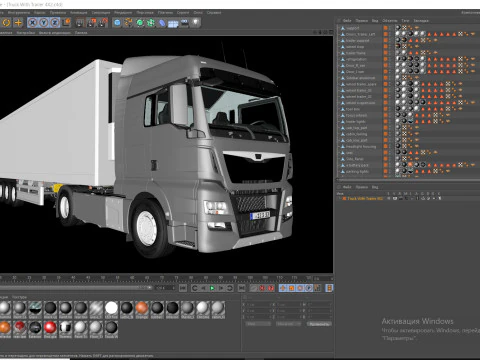Image resolution: width=480 pixels, height=360 pixels.
Task: Step back one frame
Action: 203,288
